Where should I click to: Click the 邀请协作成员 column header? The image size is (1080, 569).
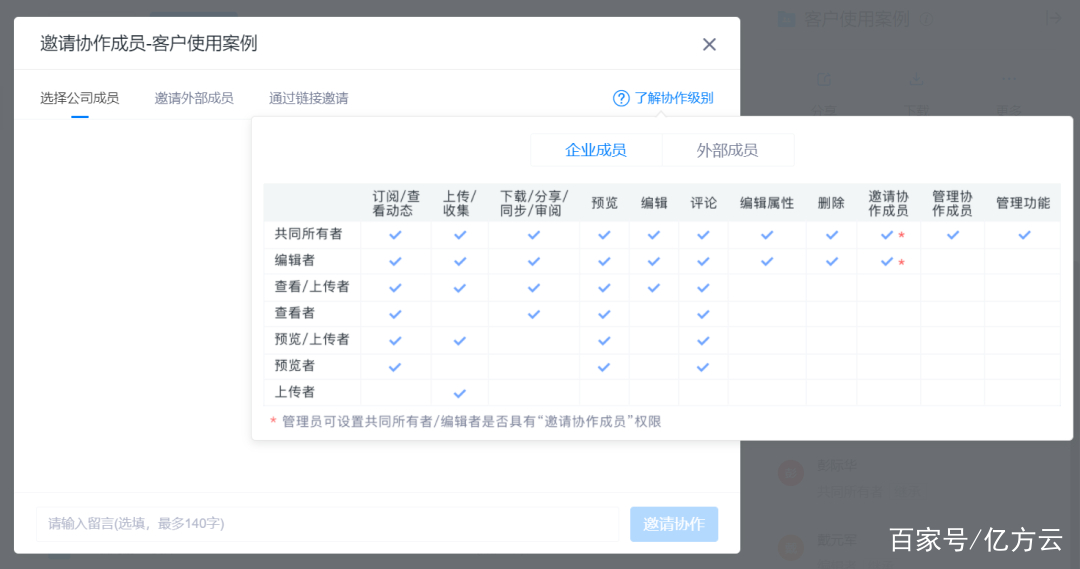click(888, 203)
